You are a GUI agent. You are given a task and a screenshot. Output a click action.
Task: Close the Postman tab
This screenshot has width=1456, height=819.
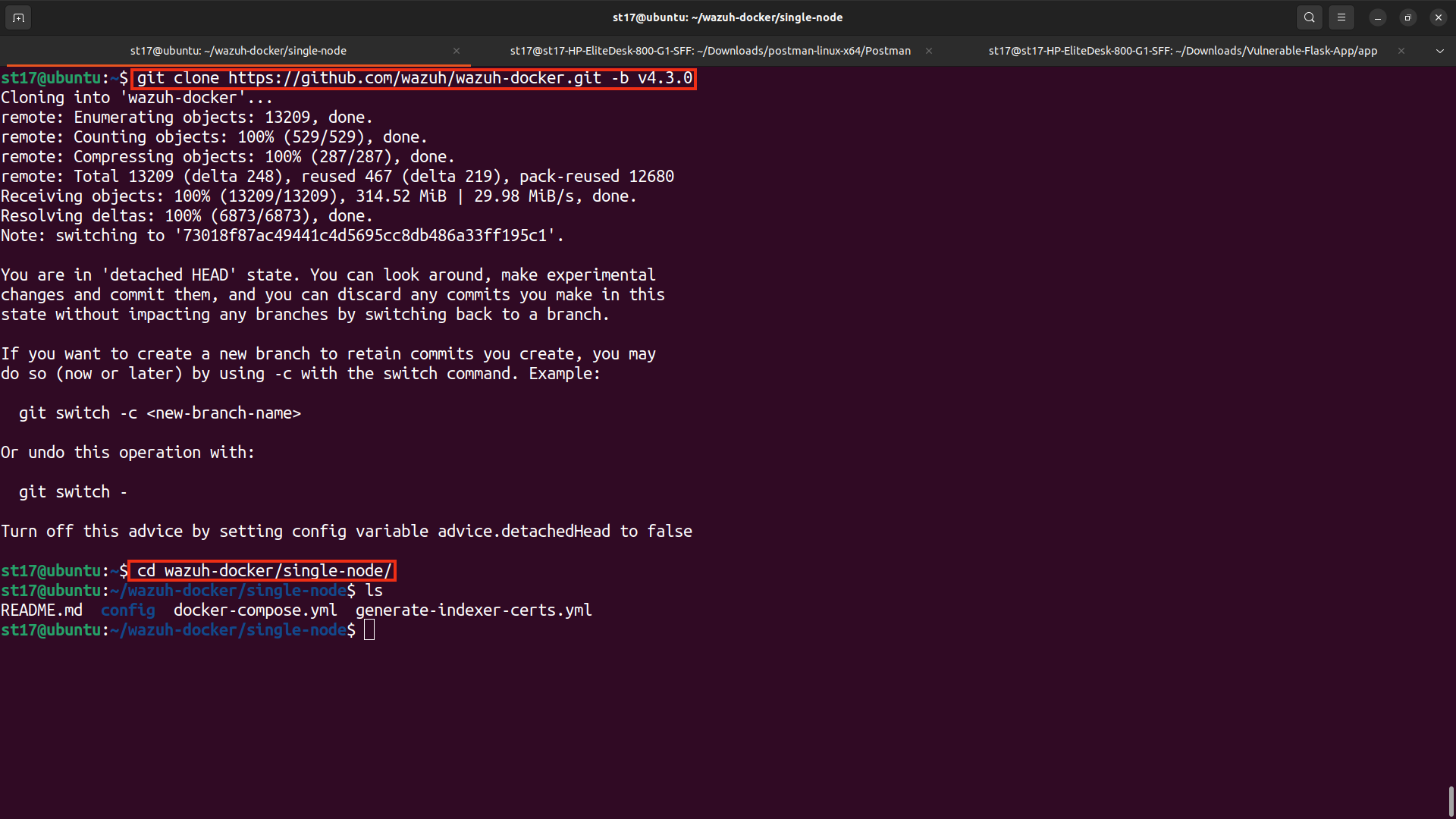[928, 51]
